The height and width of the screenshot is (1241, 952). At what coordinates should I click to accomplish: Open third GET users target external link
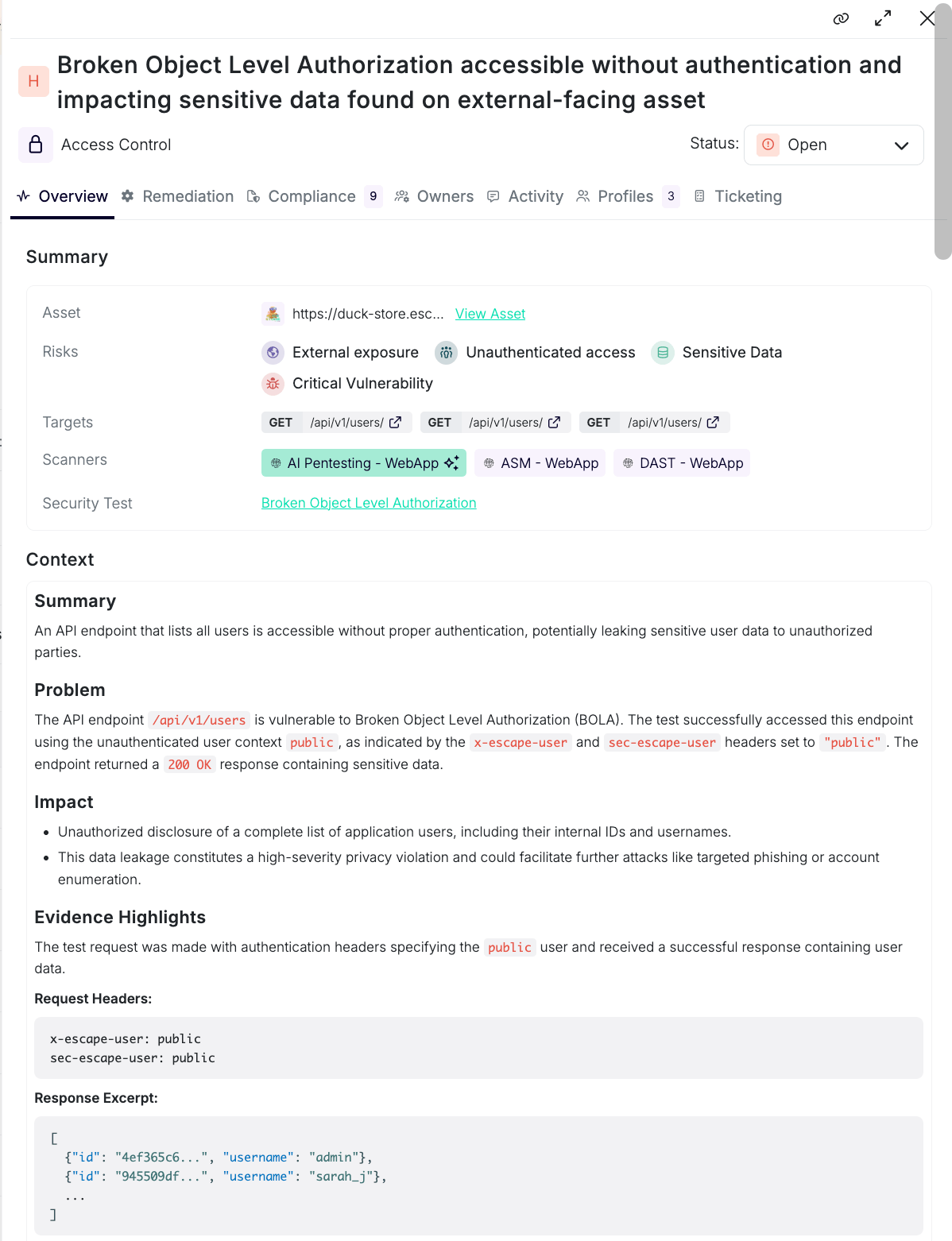pyautogui.click(x=713, y=423)
